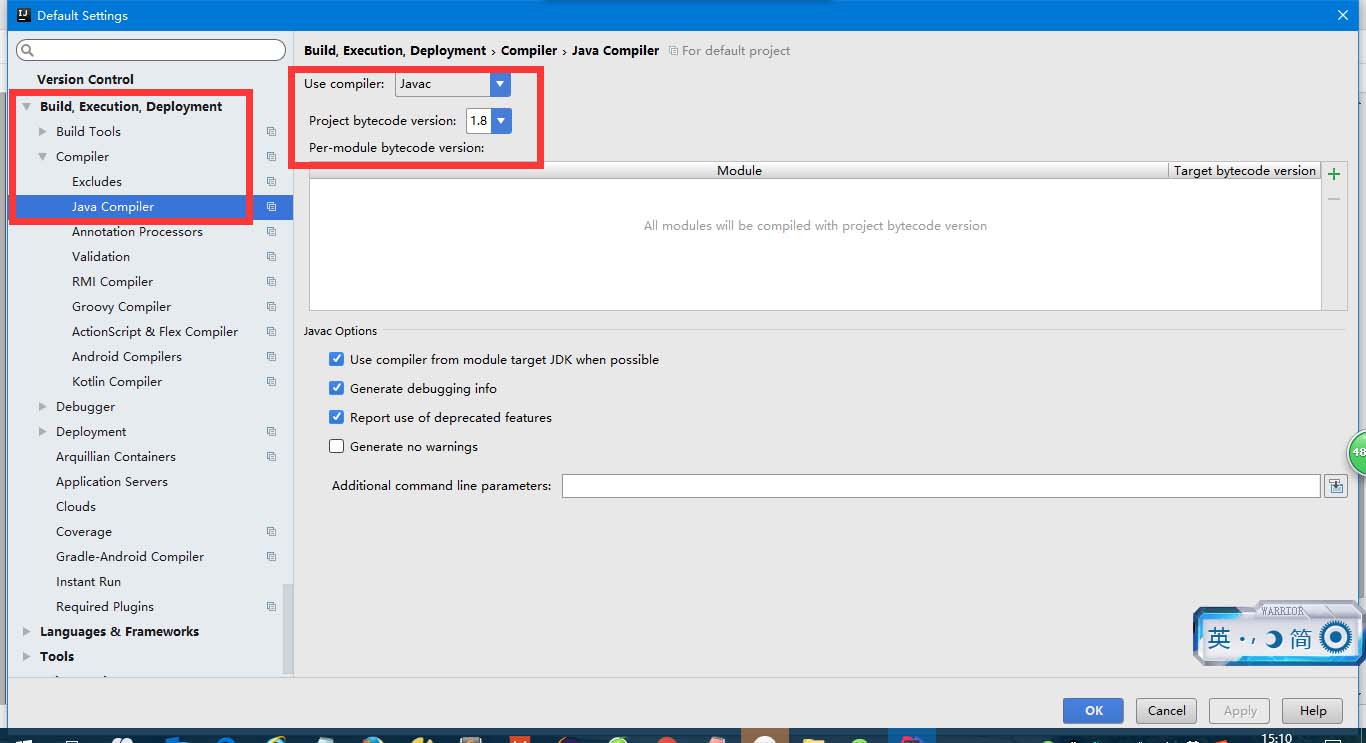
Task: Close the Default Settings dialog
Action: (x=1343, y=15)
